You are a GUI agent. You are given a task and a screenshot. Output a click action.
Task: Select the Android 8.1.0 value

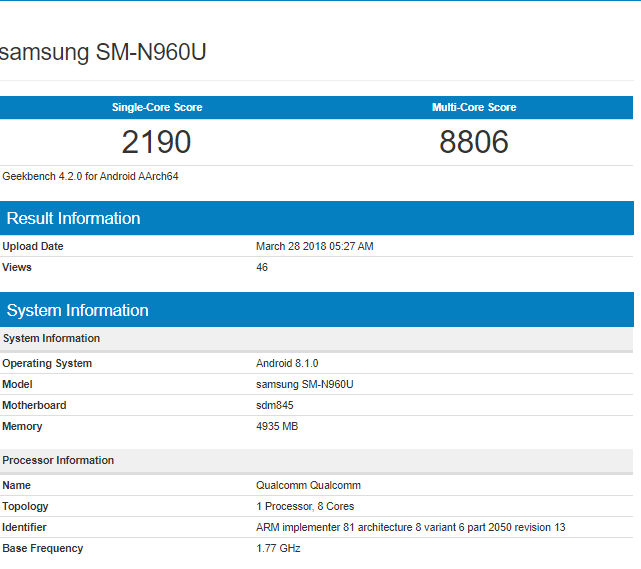pyautogui.click(x=287, y=363)
